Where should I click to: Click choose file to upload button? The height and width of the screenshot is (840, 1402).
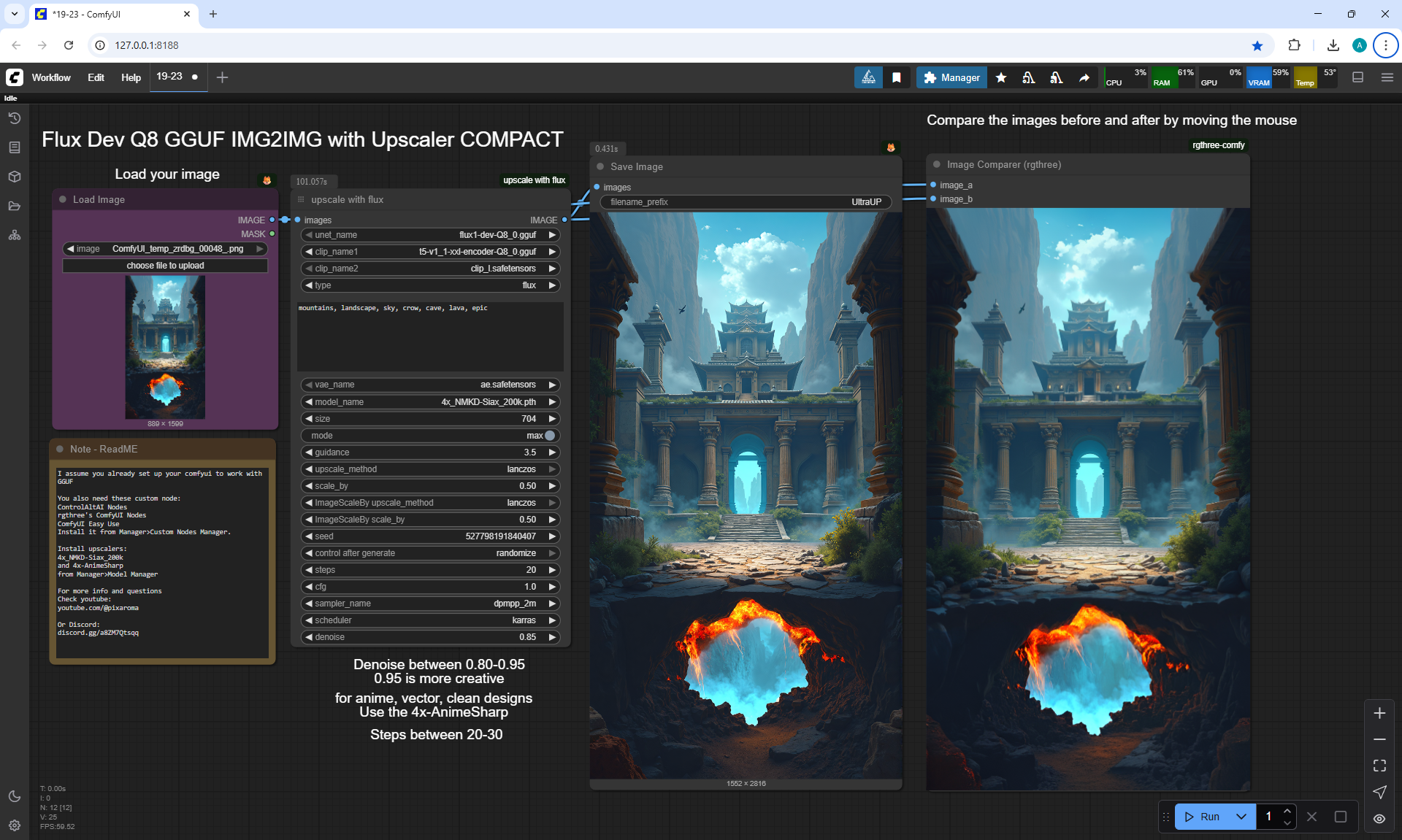coord(165,266)
